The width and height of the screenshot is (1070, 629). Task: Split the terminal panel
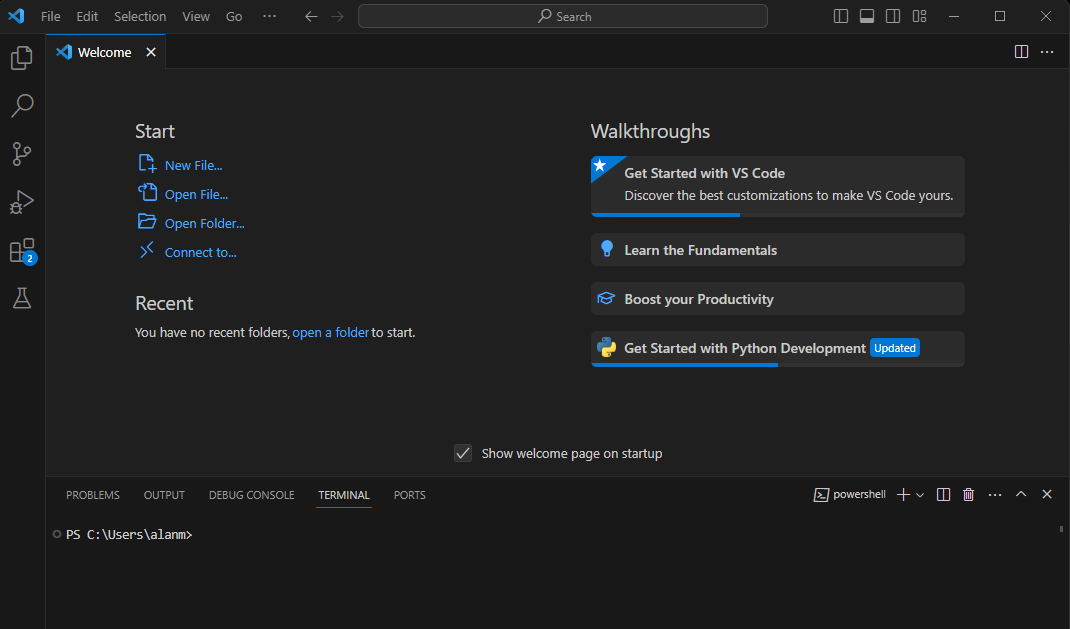(x=943, y=495)
